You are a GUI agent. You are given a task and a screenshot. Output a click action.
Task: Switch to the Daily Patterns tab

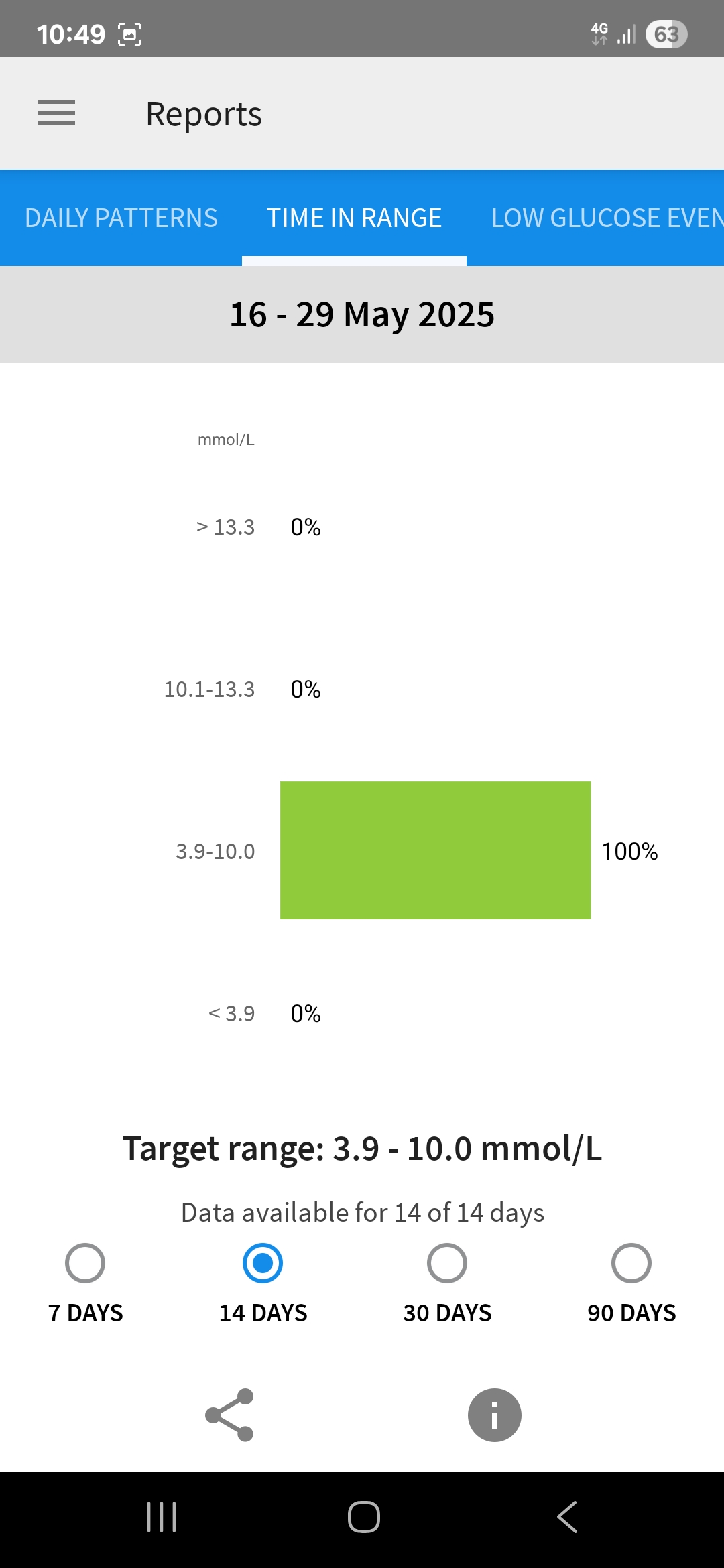[x=121, y=218]
